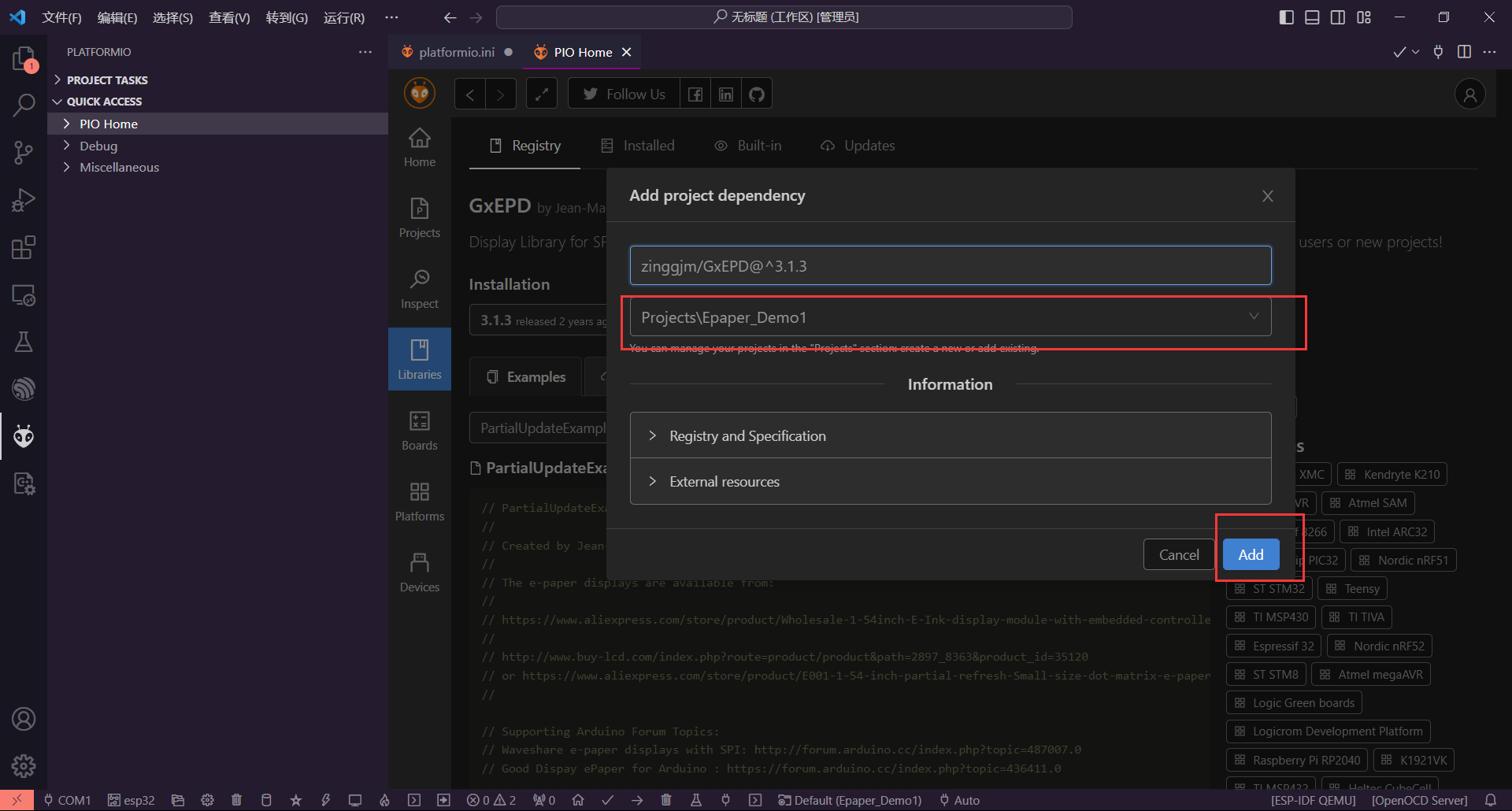This screenshot has height=811, width=1512.
Task: Switch to the Installed libraries tab
Action: tap(638, 146)
